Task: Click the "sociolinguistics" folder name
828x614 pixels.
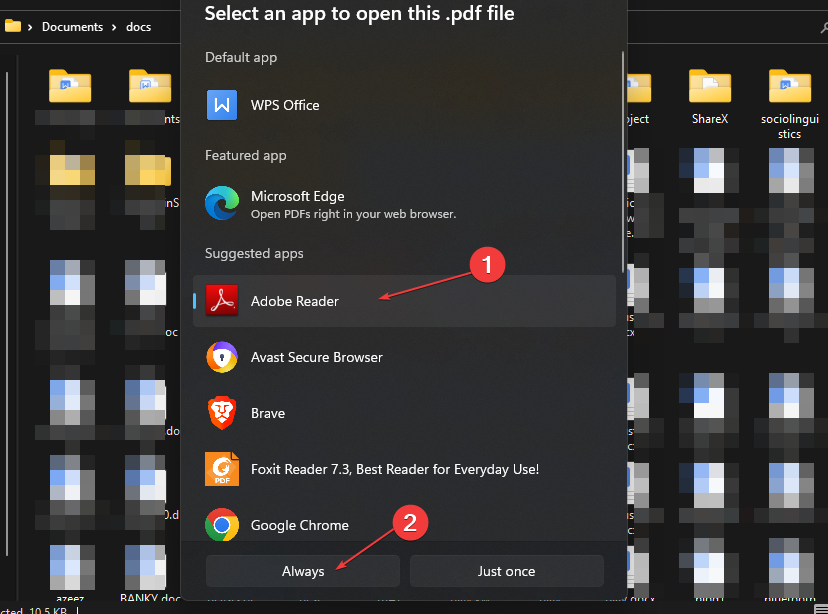Action: click(789, 127)
